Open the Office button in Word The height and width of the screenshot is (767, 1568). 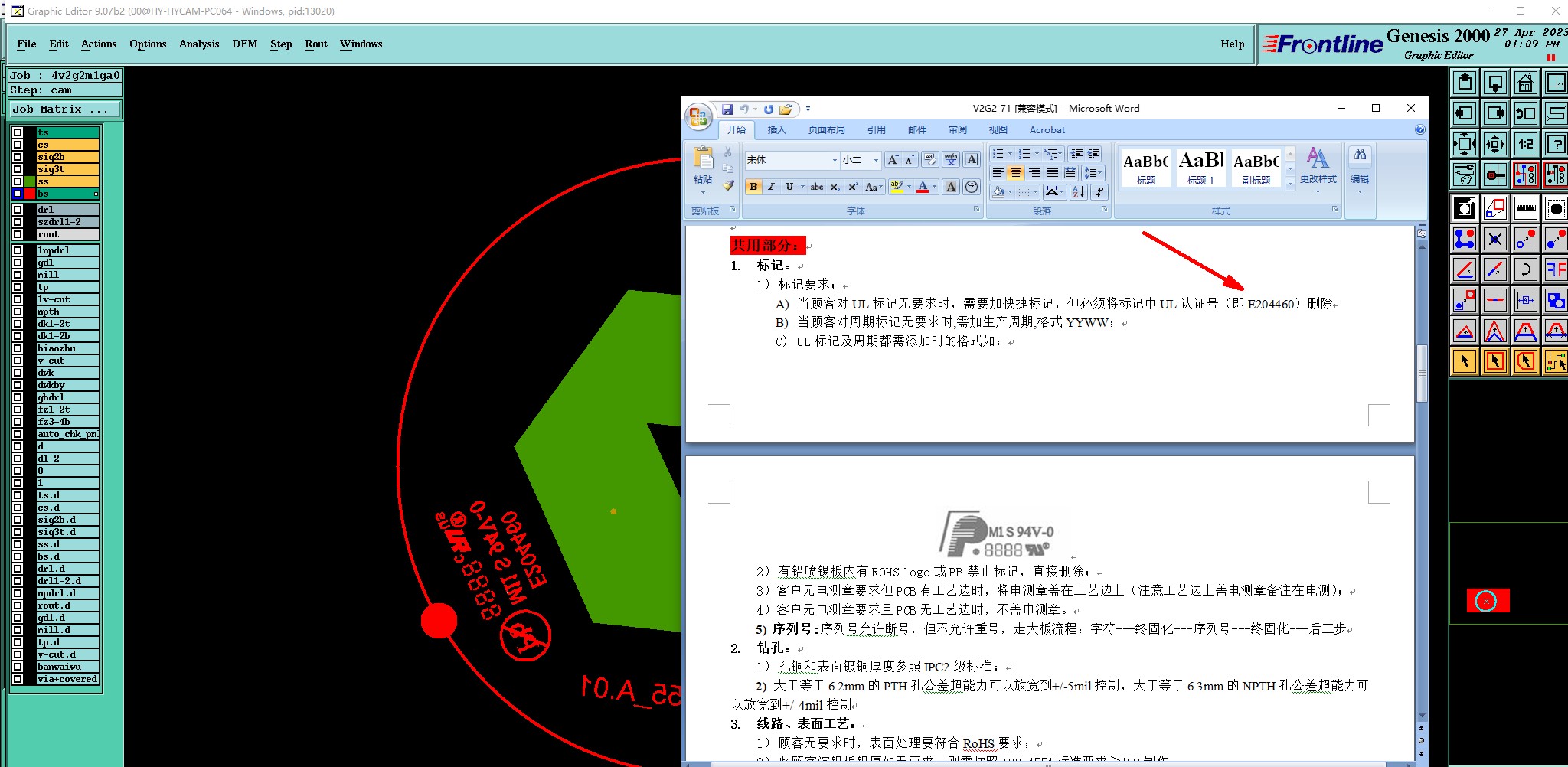pyautogui.click(x=697, y=116)
